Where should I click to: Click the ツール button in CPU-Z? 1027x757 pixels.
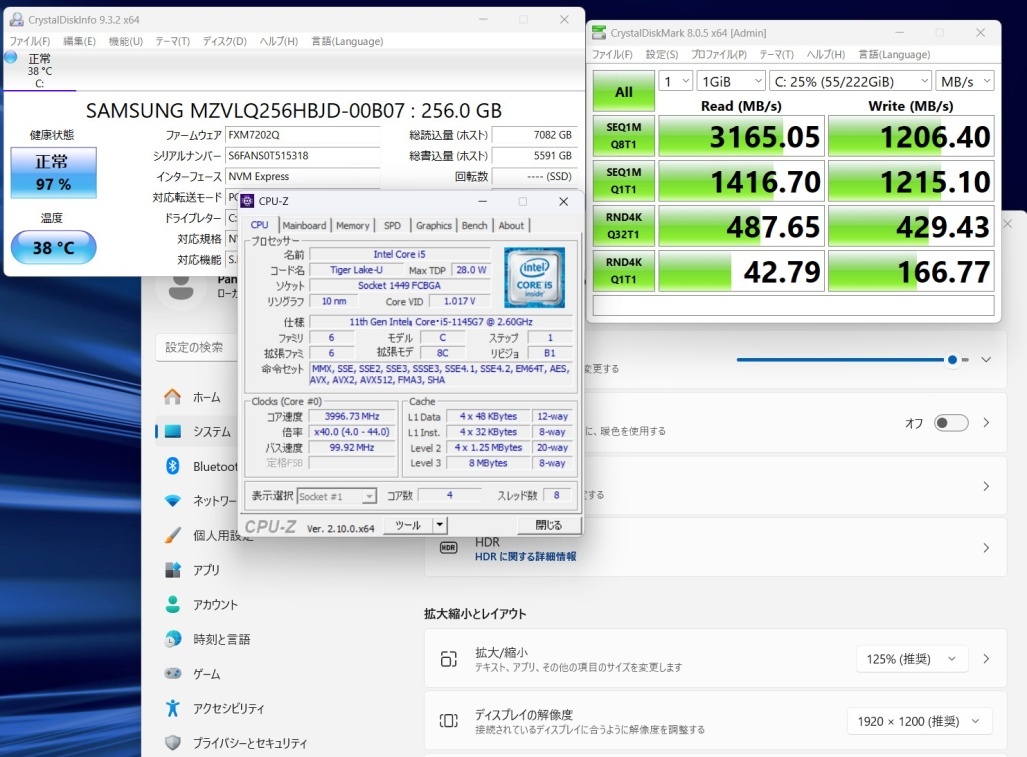coord(408,525)
